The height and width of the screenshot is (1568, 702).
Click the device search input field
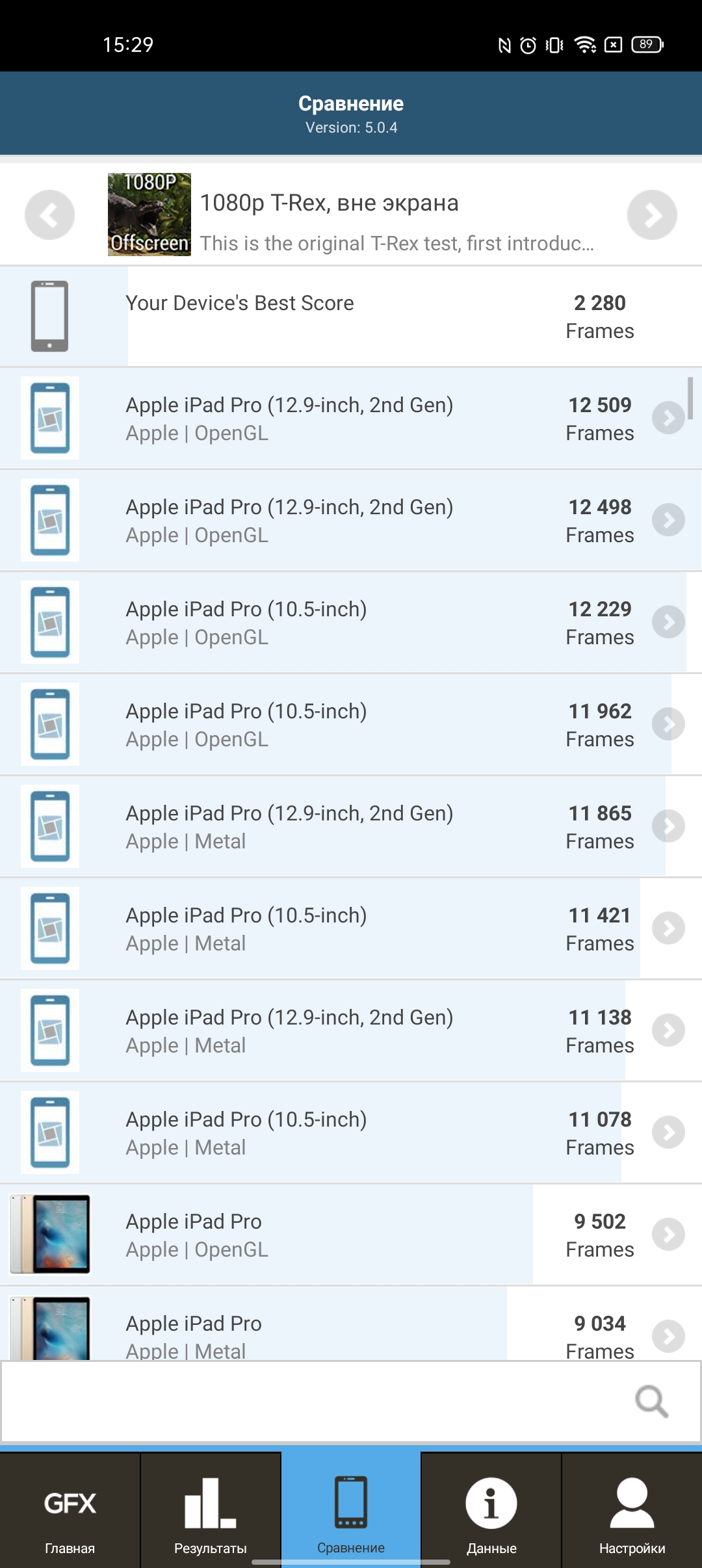coord(312,1402)
